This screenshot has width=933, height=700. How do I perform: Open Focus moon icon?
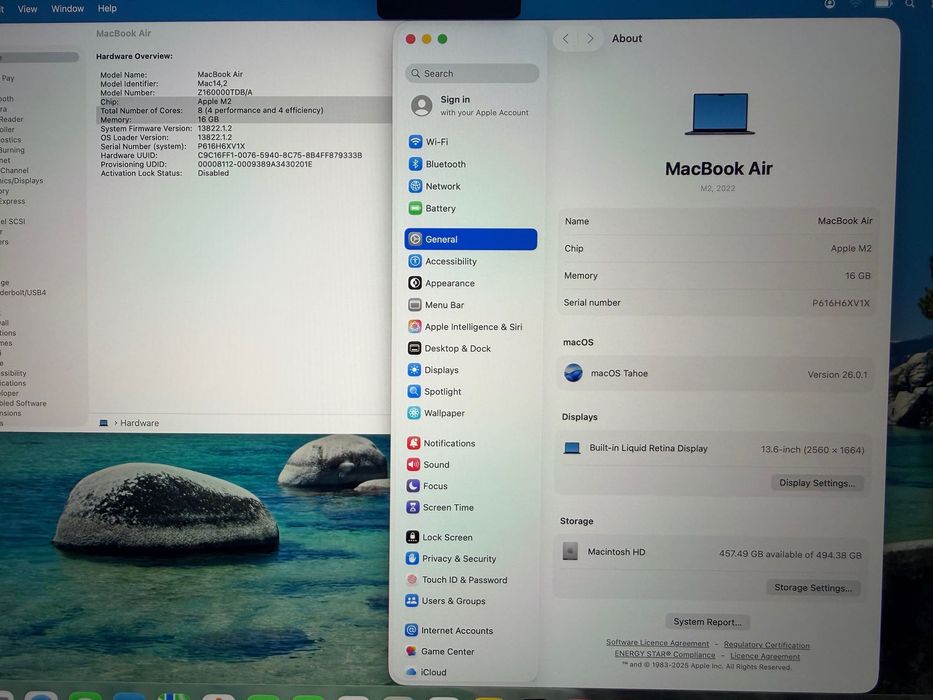point(414,486)
